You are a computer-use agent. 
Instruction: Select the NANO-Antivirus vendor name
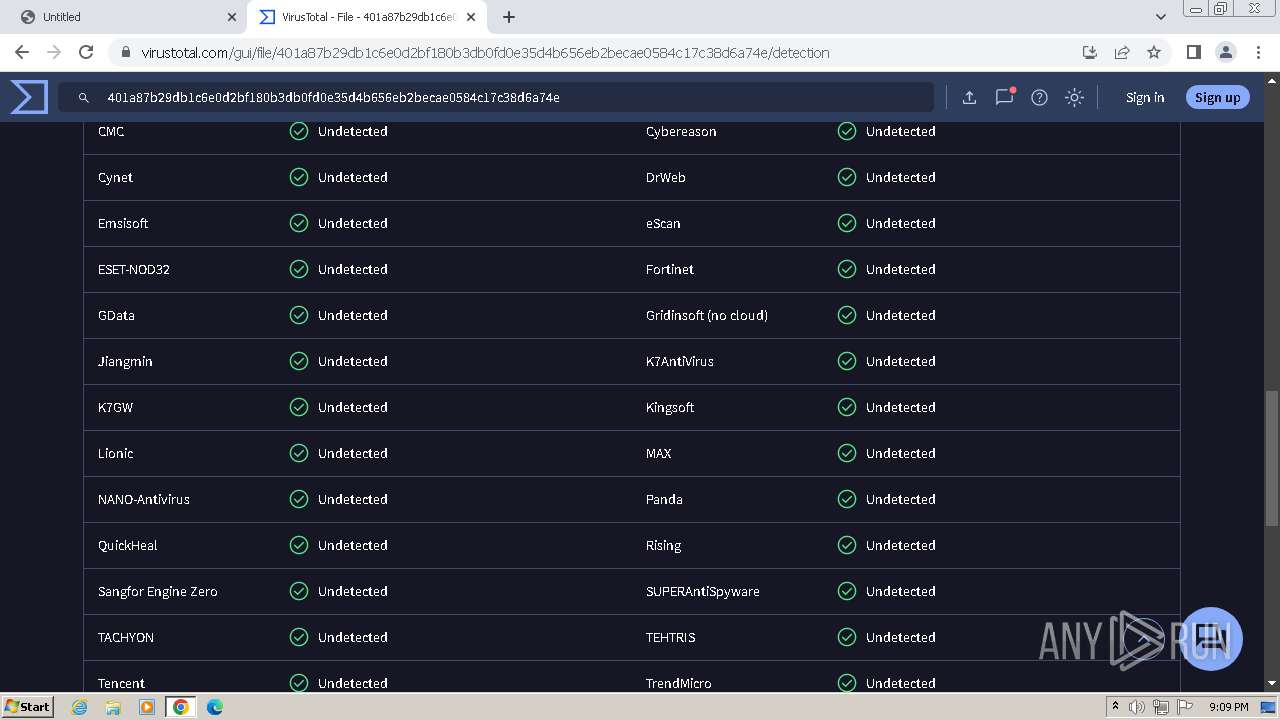tap(144, 499)
